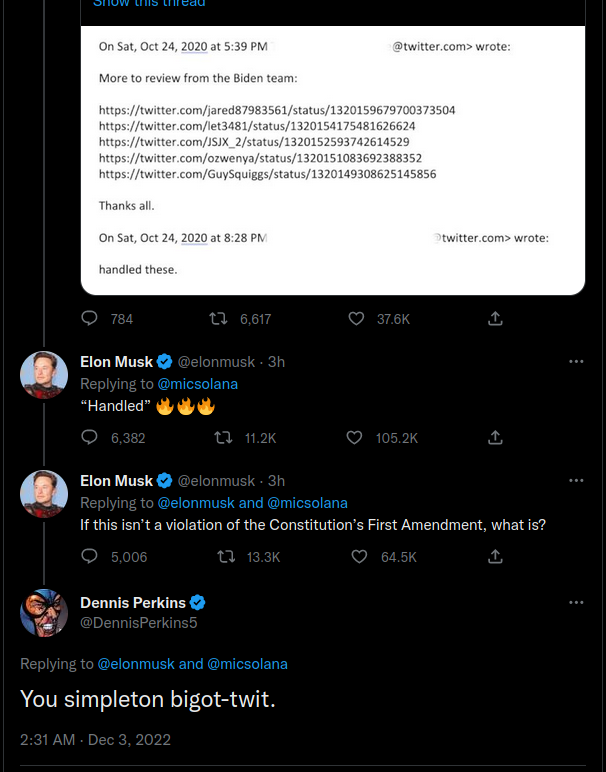The width and height of the screenshot is (606, 772).
Task: Open the embedded email screenshot image
Action: click(333, 160)
